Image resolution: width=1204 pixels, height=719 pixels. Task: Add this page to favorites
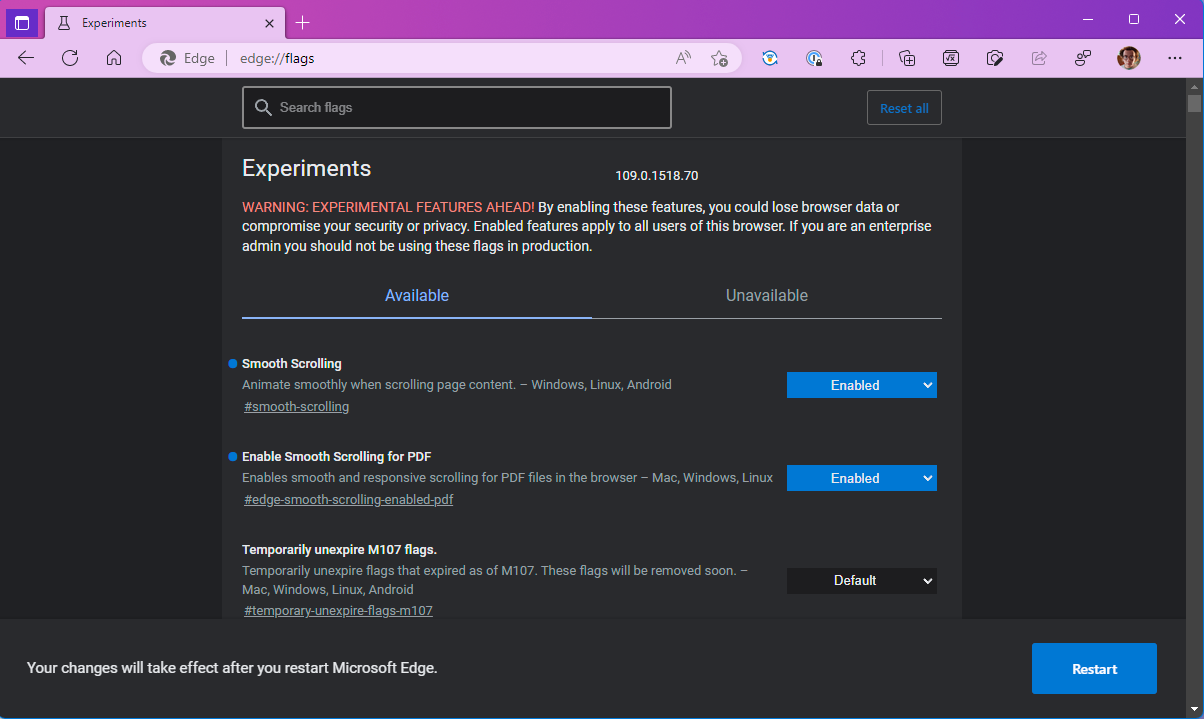(719, 58)
